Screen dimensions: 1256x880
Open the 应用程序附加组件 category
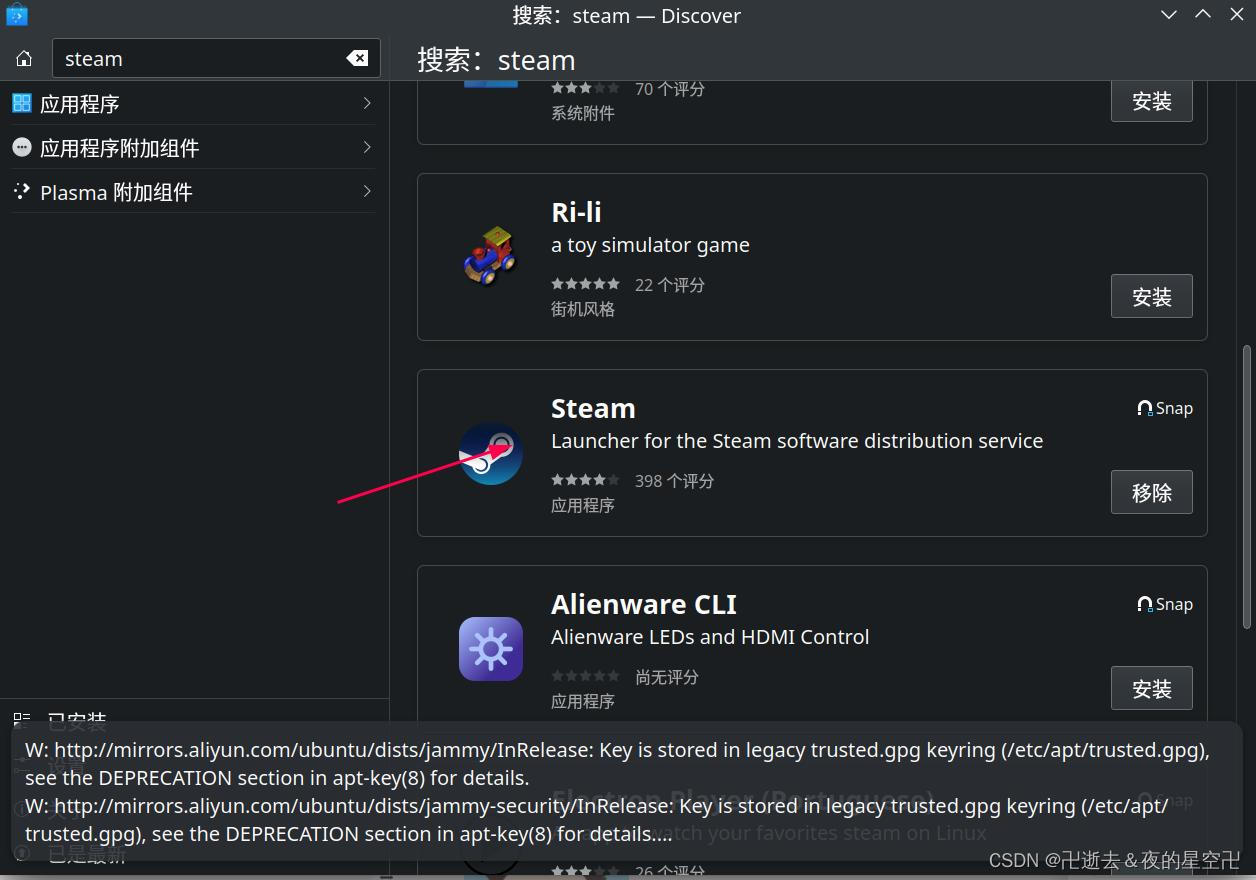coord(194,147)
